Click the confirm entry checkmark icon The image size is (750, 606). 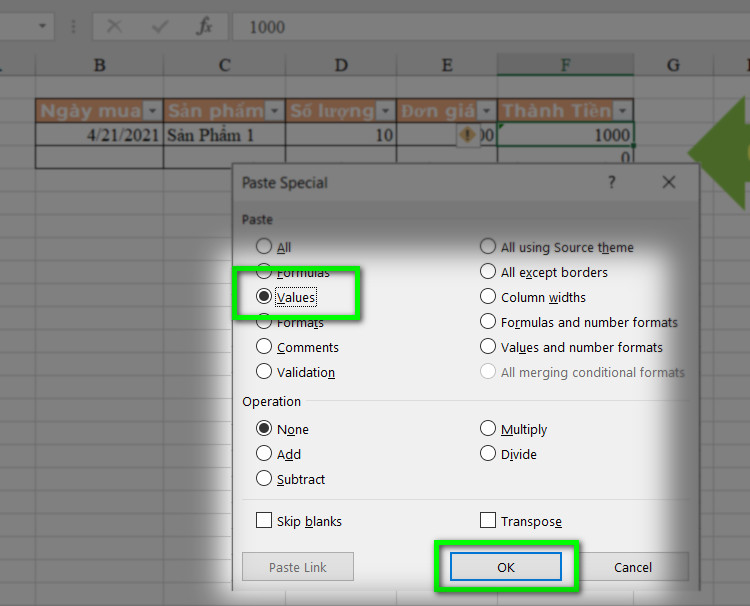159,26
